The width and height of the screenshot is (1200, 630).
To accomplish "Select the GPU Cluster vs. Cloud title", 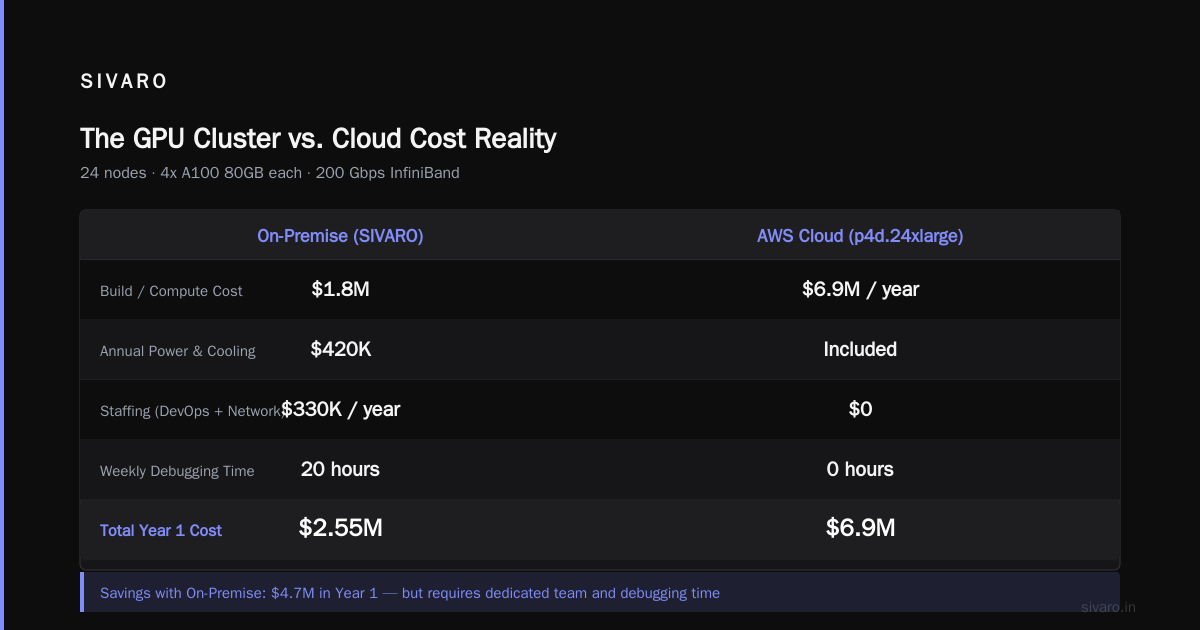I will 318,138.
